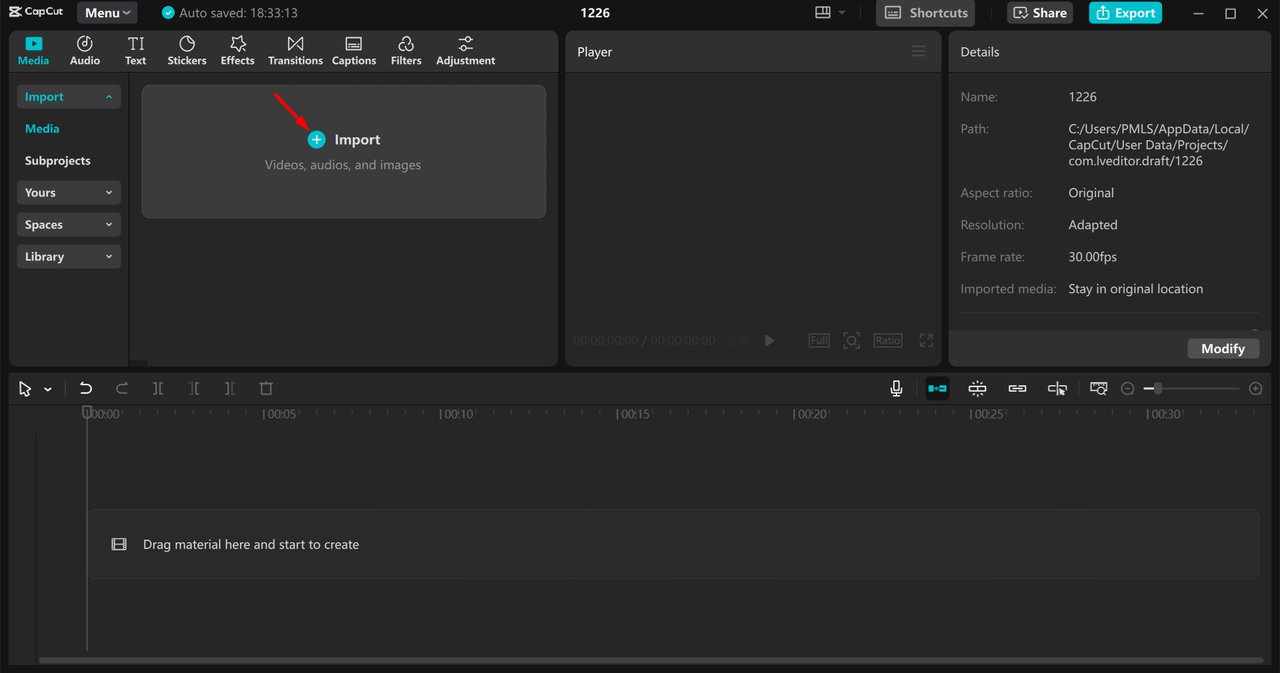Image resolution: width=1280 pixels, height=673 pixels.
Task: Select Media in the Import list
Action: coord(42,129)
